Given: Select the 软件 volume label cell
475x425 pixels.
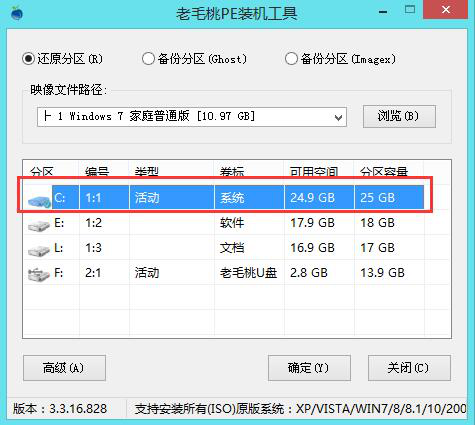Looking at the screenshot, I should point(232,223).
